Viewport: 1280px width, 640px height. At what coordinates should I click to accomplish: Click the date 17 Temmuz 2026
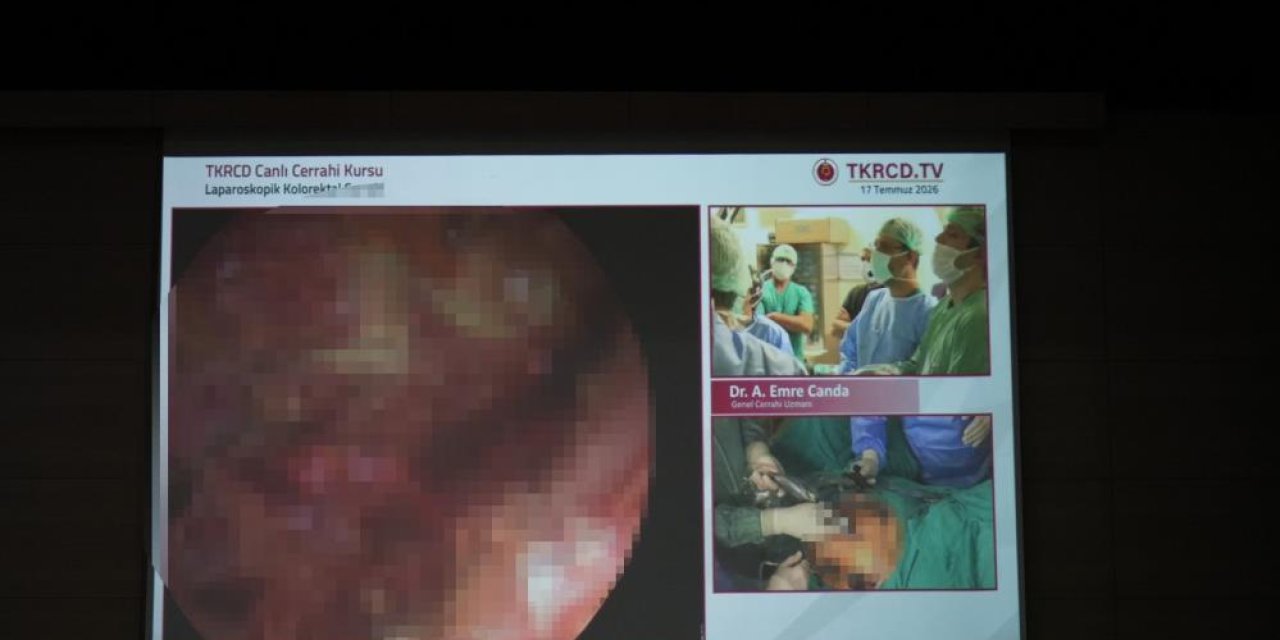point(900,189)
